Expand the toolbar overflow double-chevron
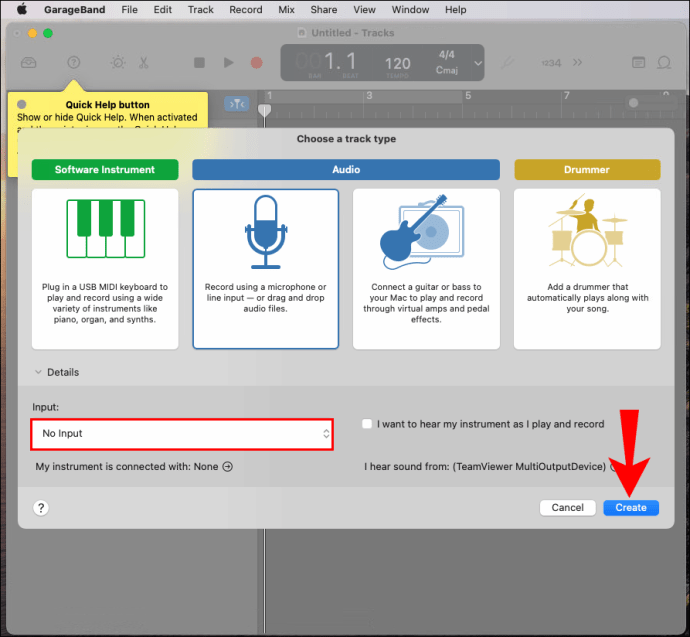This screenshot has width=690, height=637. [x=577, y=62]
